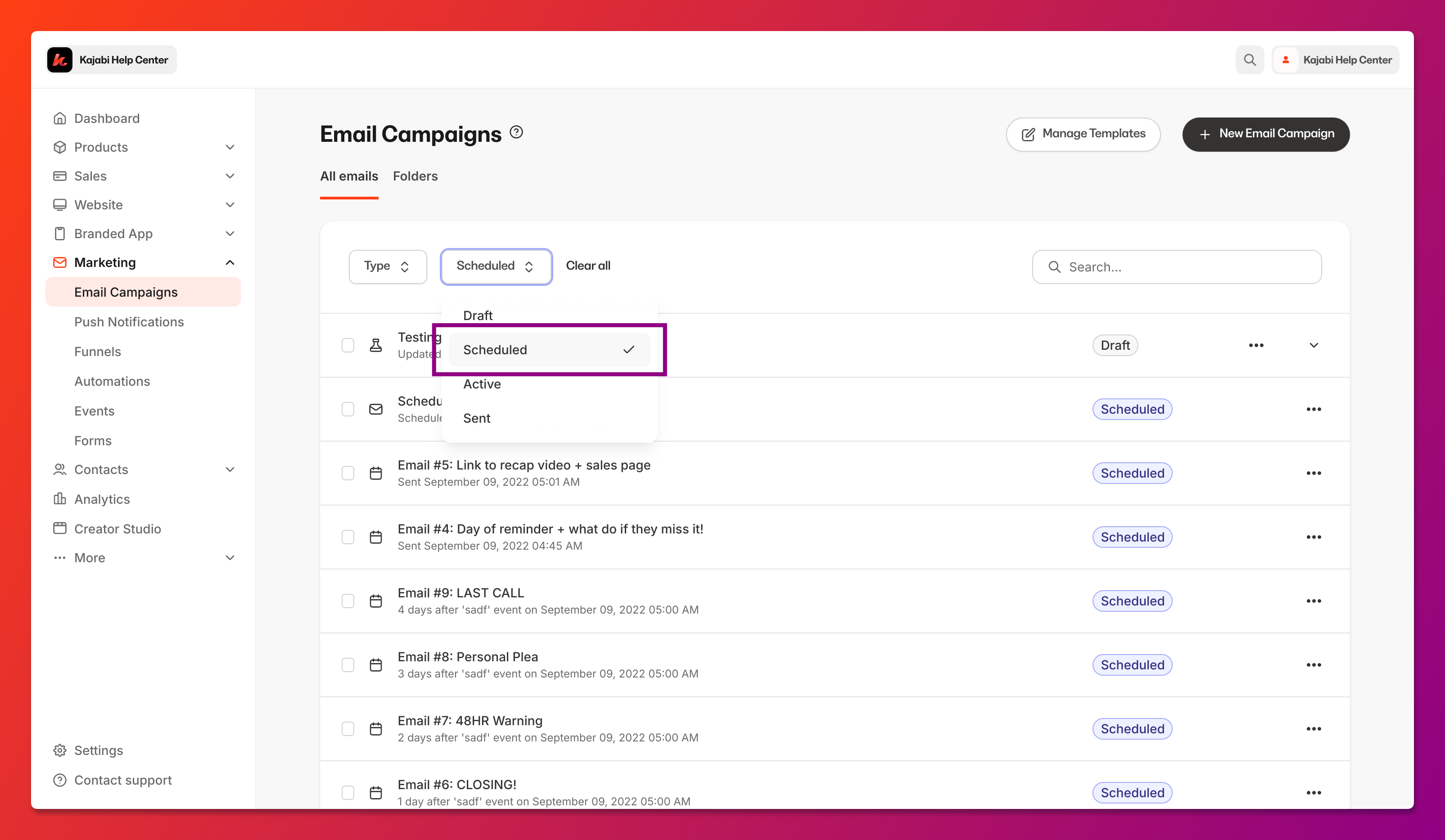This screenshot has width=1445, height=840.
Task: Click the Website monitor icon
Action: [59, 204]
